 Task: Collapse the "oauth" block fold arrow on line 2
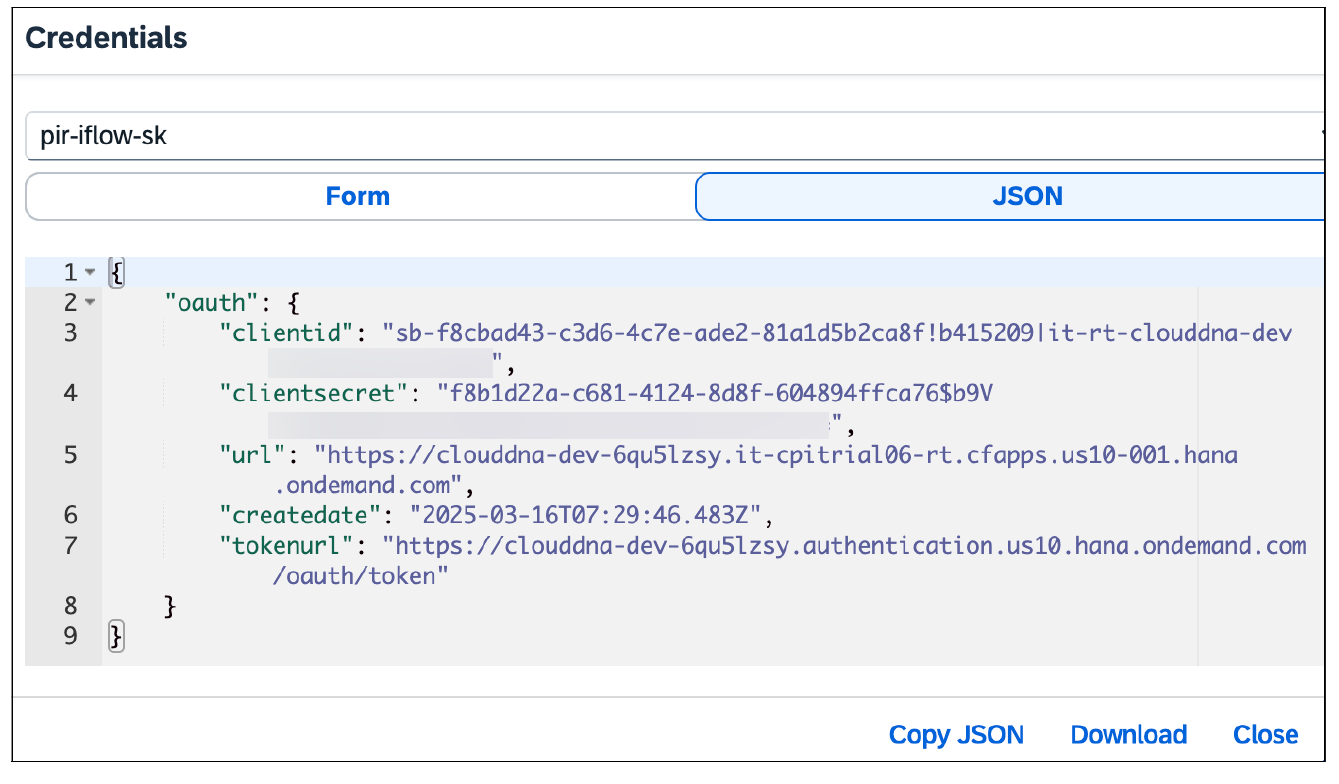pyautogui.click(x=90, y=302)
